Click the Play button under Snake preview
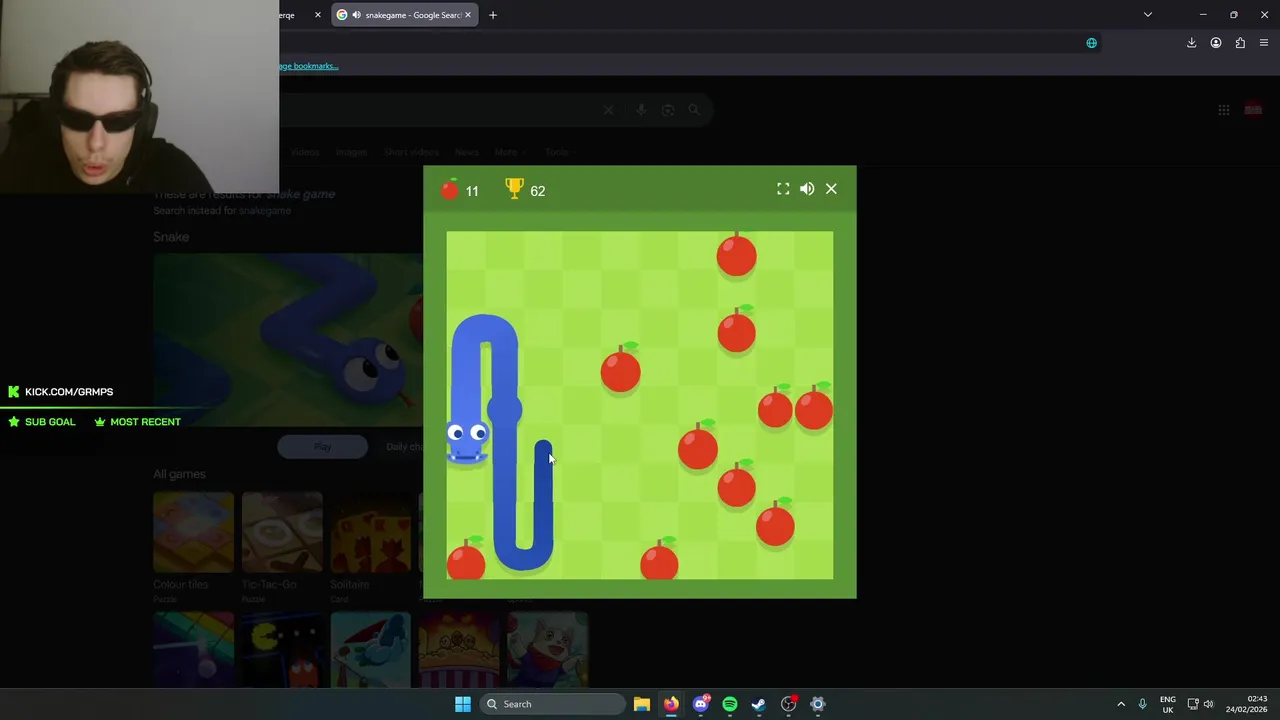 click(322, 446)
